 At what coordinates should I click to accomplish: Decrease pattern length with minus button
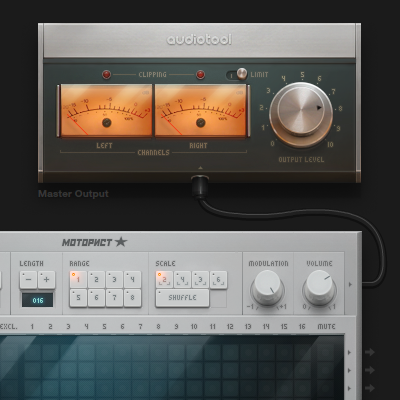[28, 280]
